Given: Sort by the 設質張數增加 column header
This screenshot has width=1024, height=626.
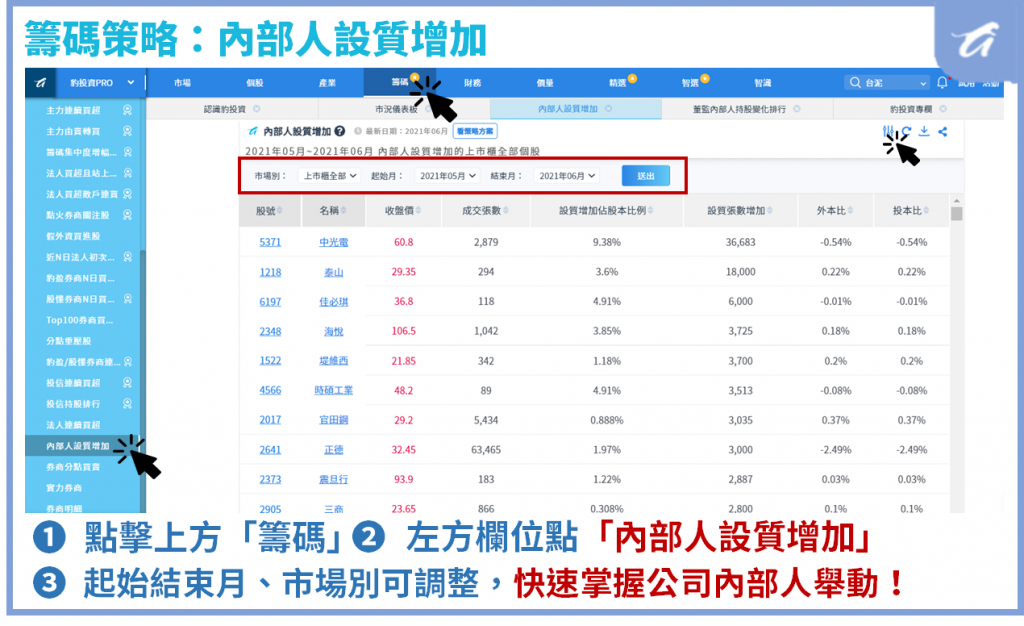Looking at the screenshot, I should 740,211.
